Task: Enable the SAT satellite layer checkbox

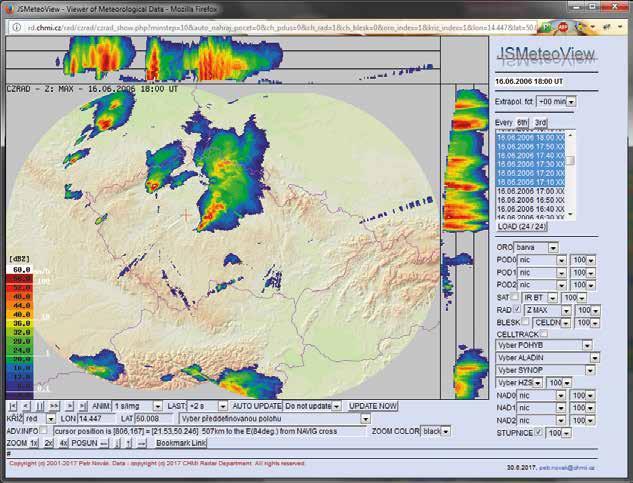Action: [x=514, y=297]
